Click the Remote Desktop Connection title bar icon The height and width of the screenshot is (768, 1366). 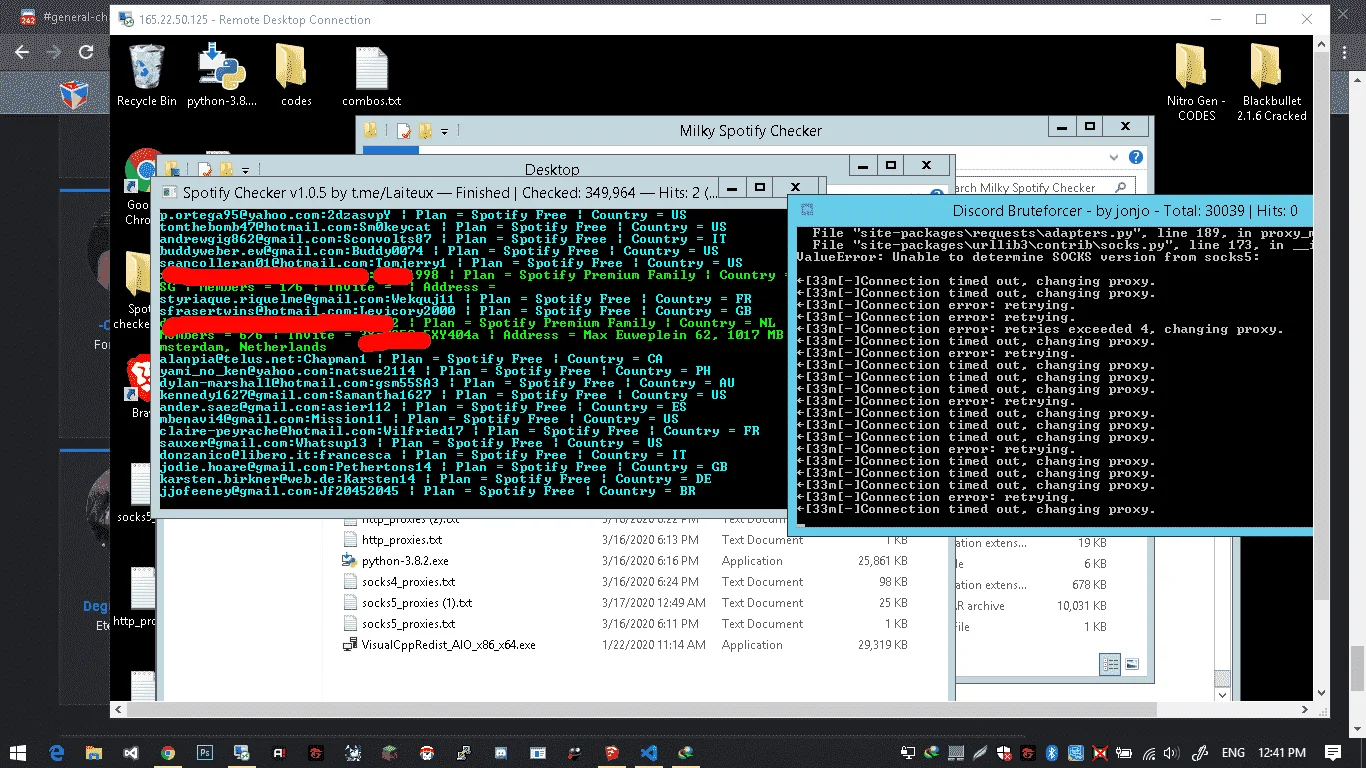tap(126, 19)
